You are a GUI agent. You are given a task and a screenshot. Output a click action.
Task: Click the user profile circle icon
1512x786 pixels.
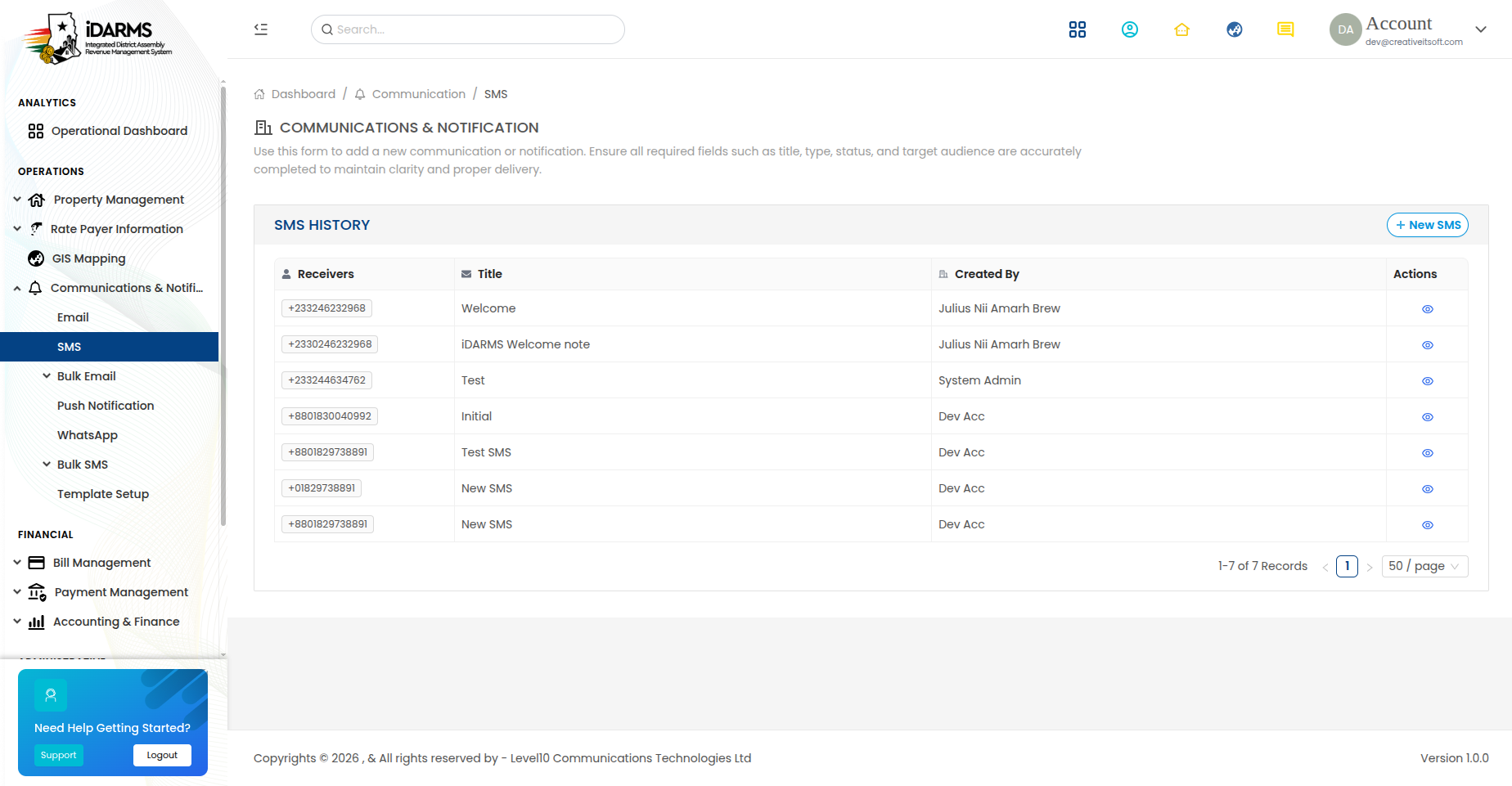coord(1130,29)
